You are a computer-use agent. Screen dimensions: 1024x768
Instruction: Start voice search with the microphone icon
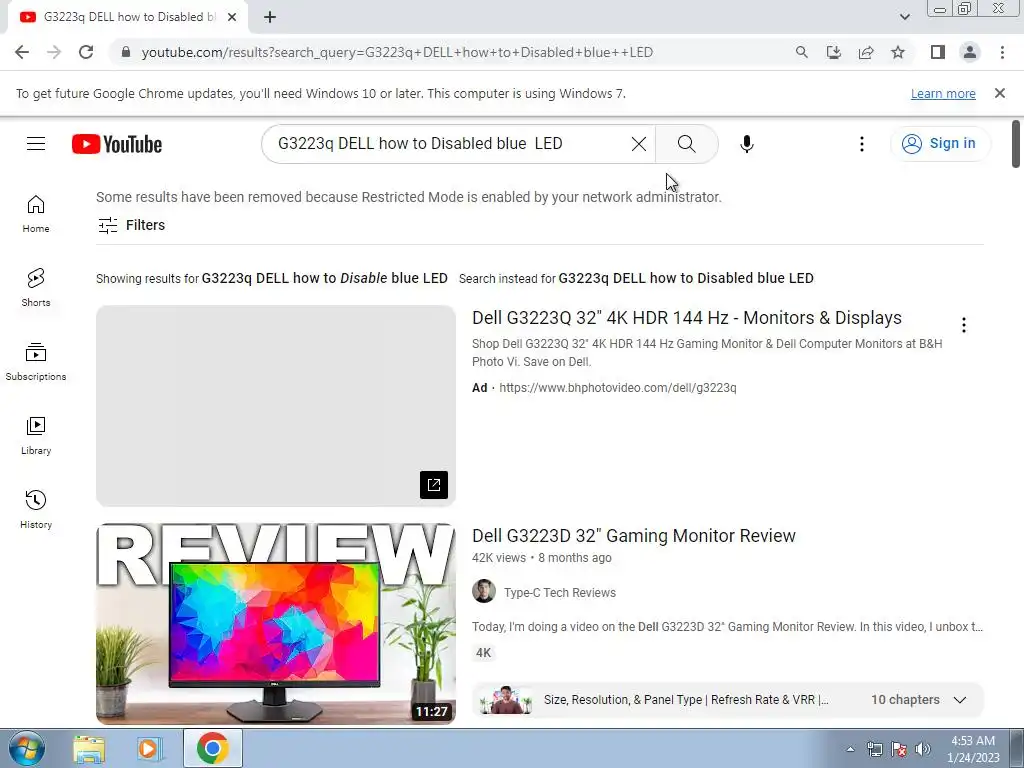click(x=746, y=144)
